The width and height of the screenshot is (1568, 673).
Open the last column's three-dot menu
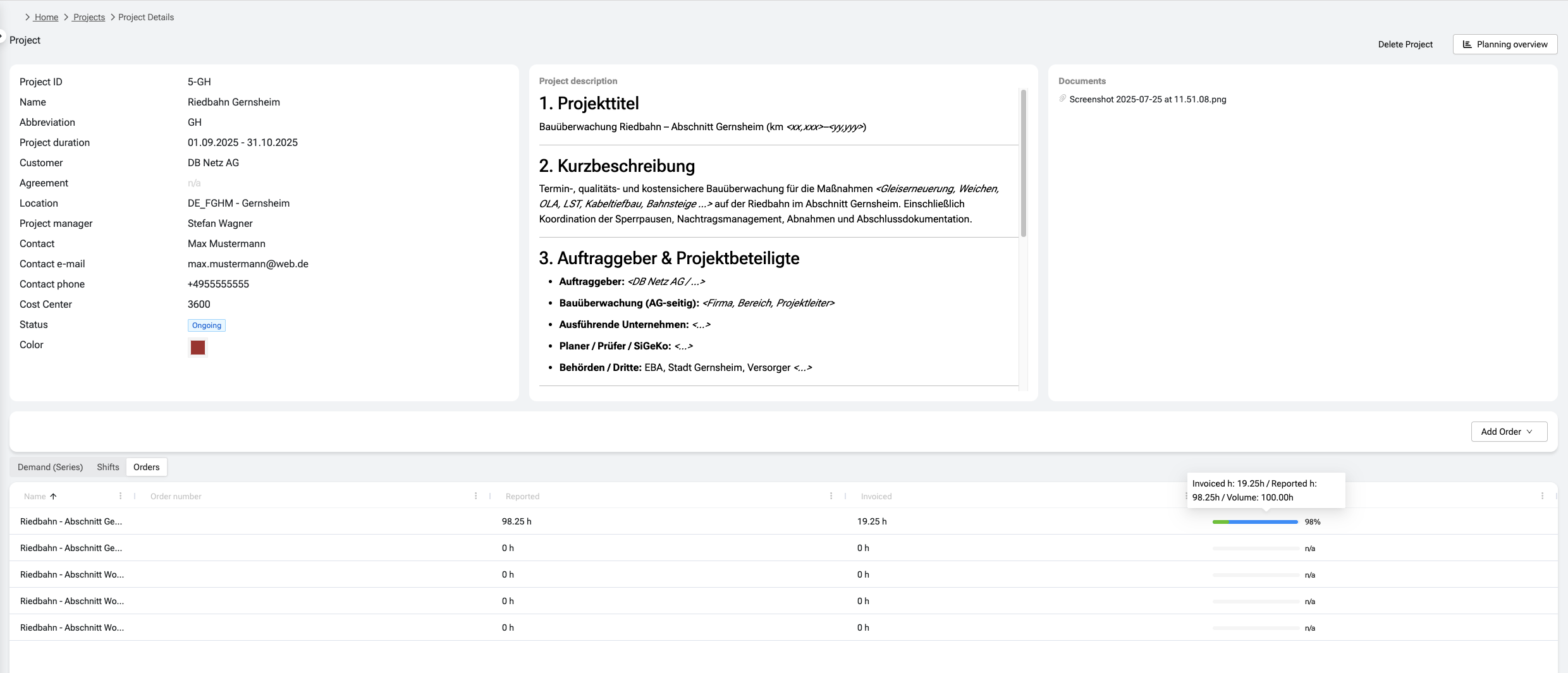pos(1542,496)
